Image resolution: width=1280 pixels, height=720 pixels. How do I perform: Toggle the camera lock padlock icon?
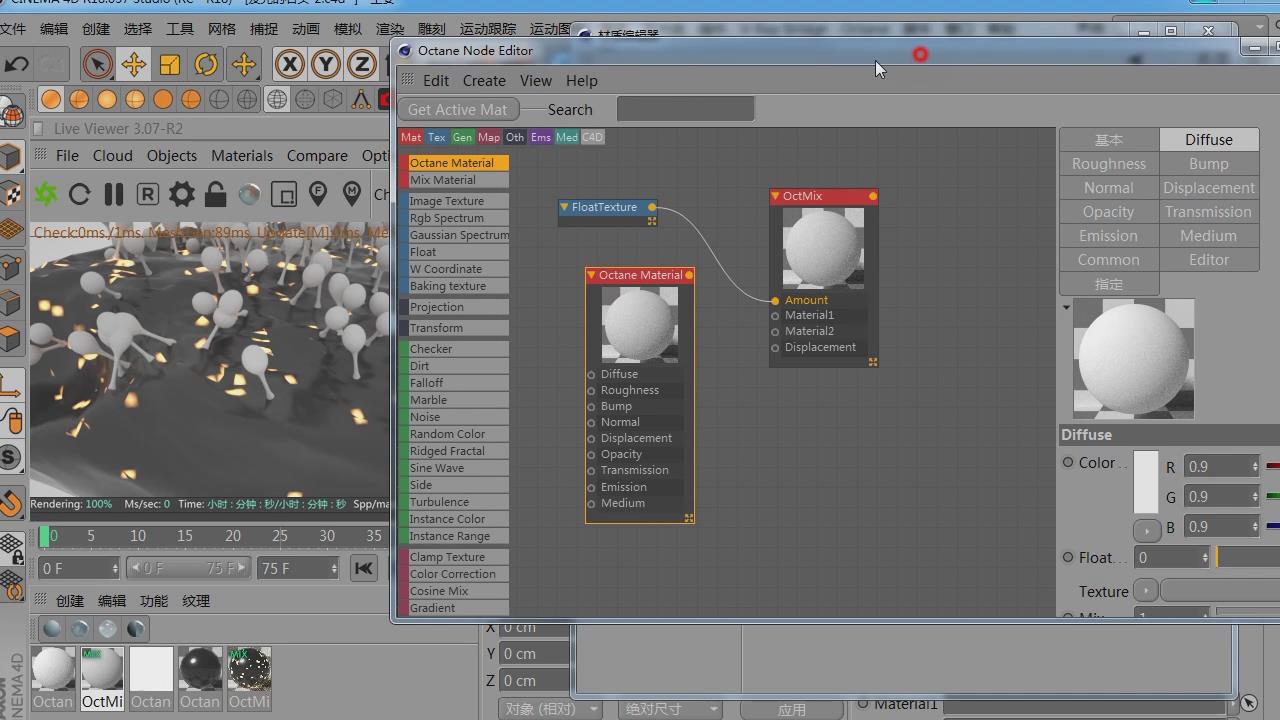(215, 194)
